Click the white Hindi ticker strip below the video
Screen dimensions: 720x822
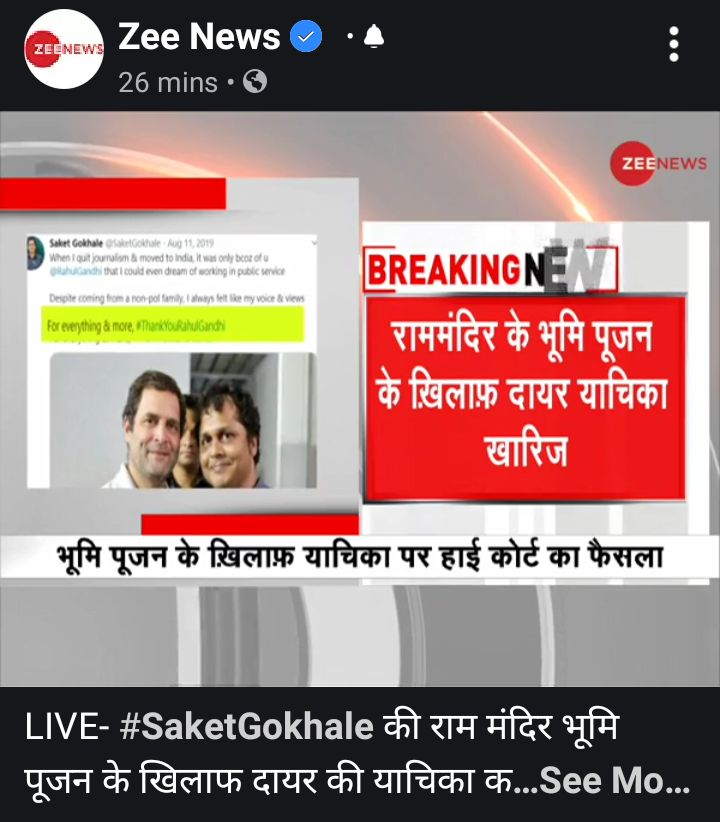pyautogui.click(x=360, y=557)
